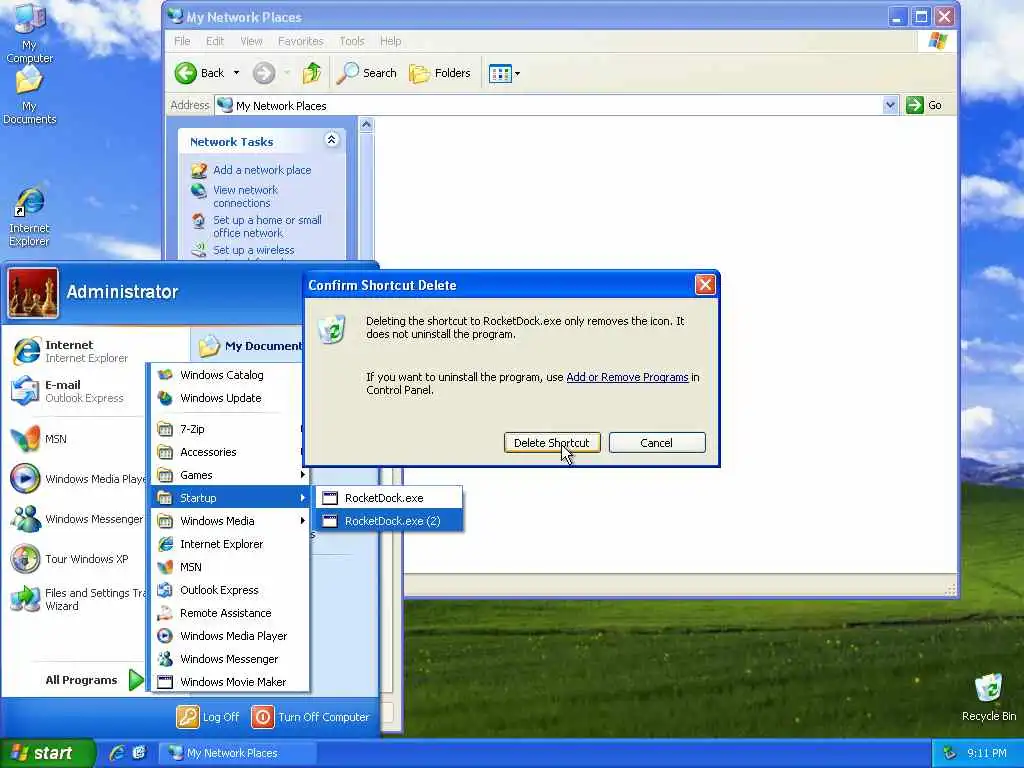
Task: Open Internet Explorer desktop shortcut
Action: (x=29, y=217)
